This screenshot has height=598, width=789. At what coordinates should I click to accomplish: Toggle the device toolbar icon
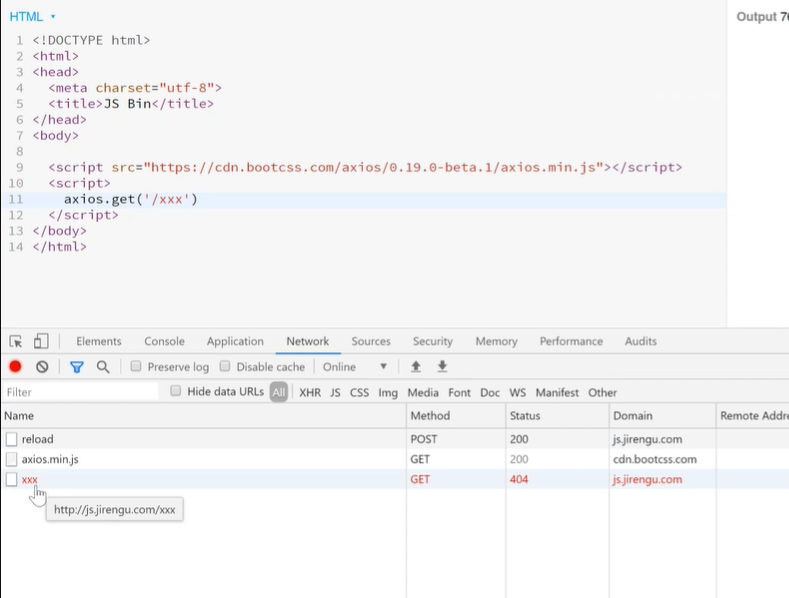tap(41, 341)
